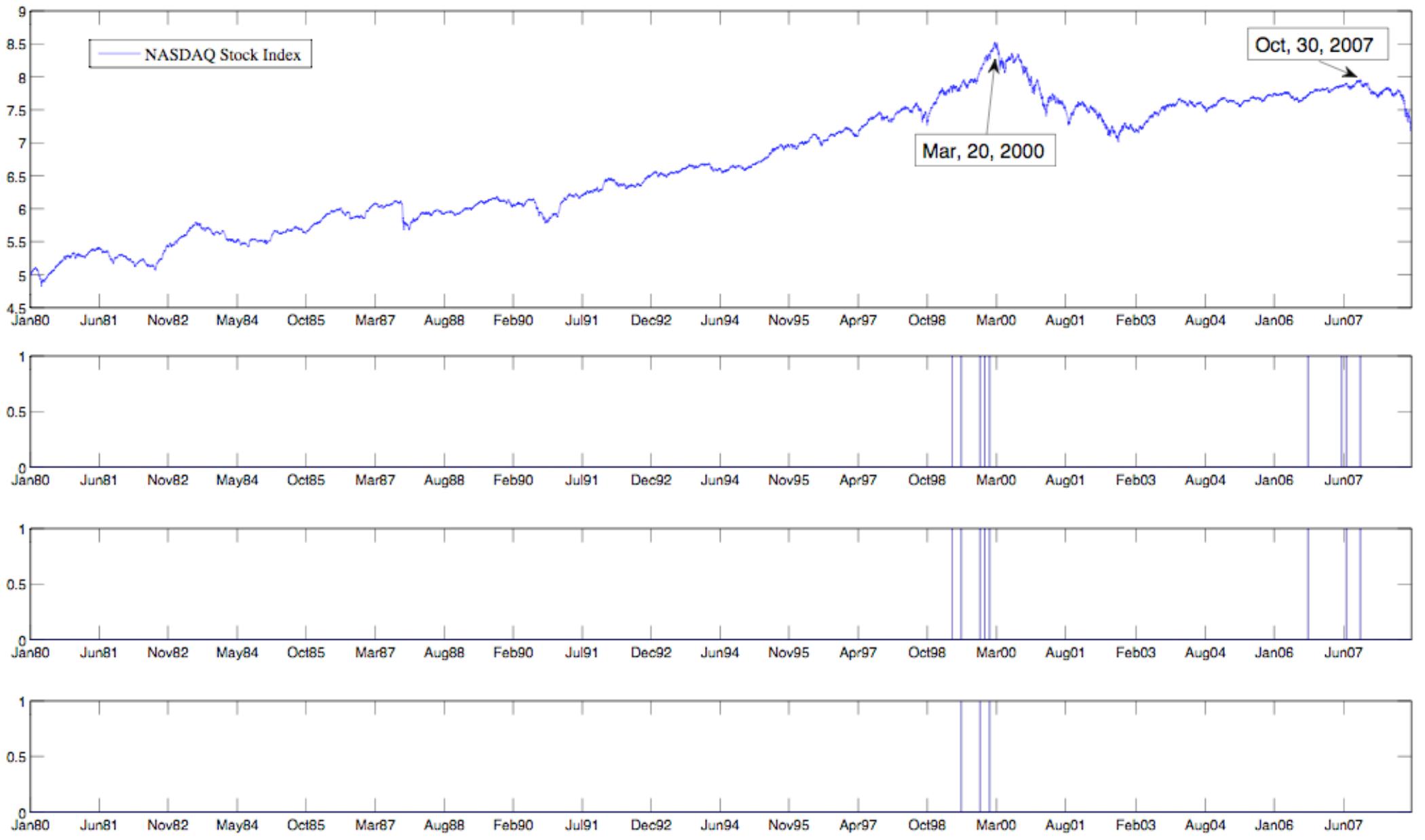
Task: Click 'Feb90' under the lowest indicator panel
Action: click(512, 826)
